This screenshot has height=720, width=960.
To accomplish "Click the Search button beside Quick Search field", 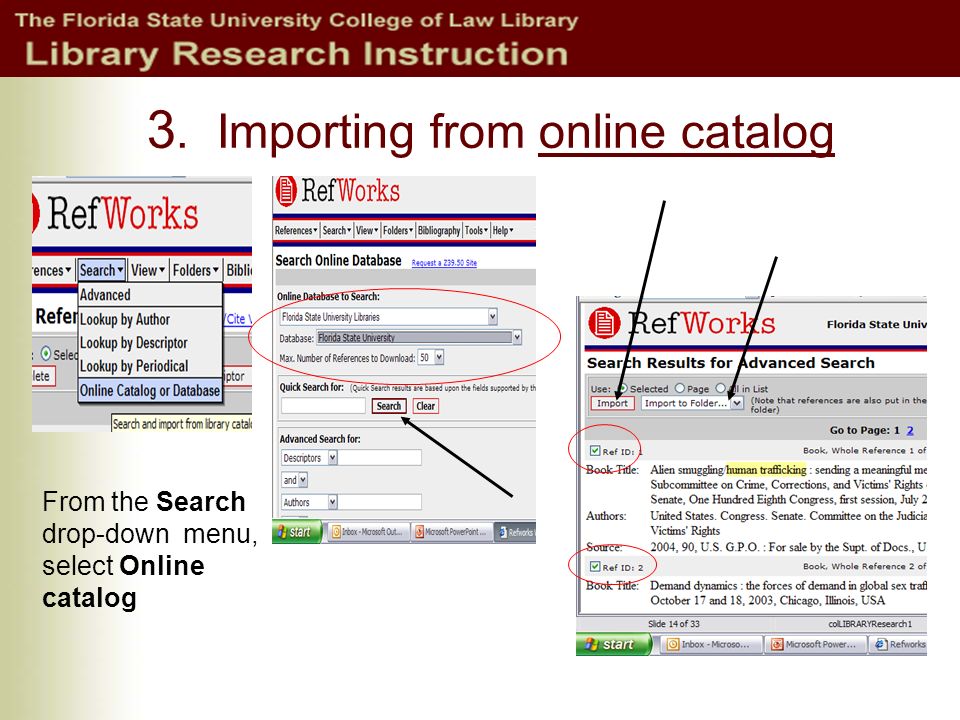I will click(389, 406).
